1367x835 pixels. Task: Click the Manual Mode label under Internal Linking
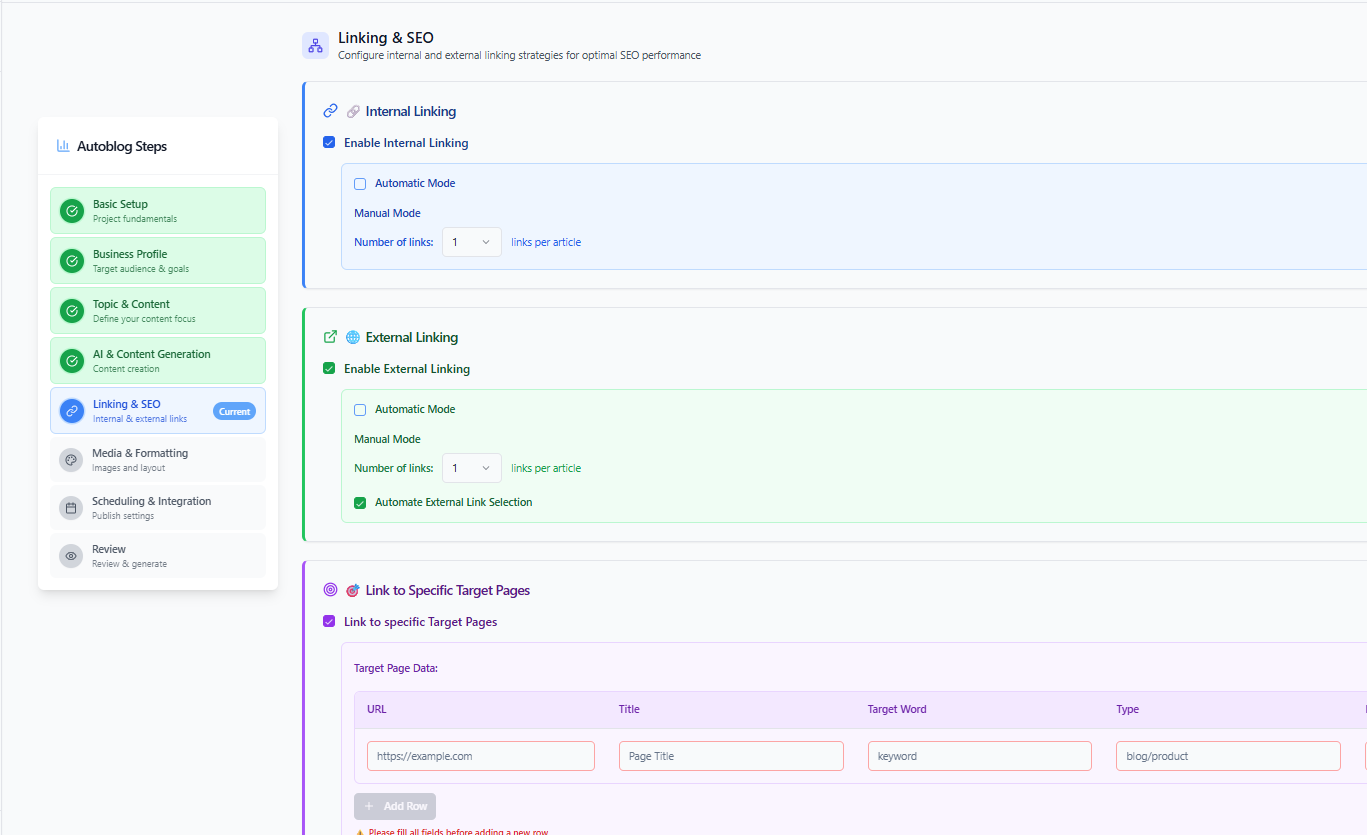coord(387,213)
